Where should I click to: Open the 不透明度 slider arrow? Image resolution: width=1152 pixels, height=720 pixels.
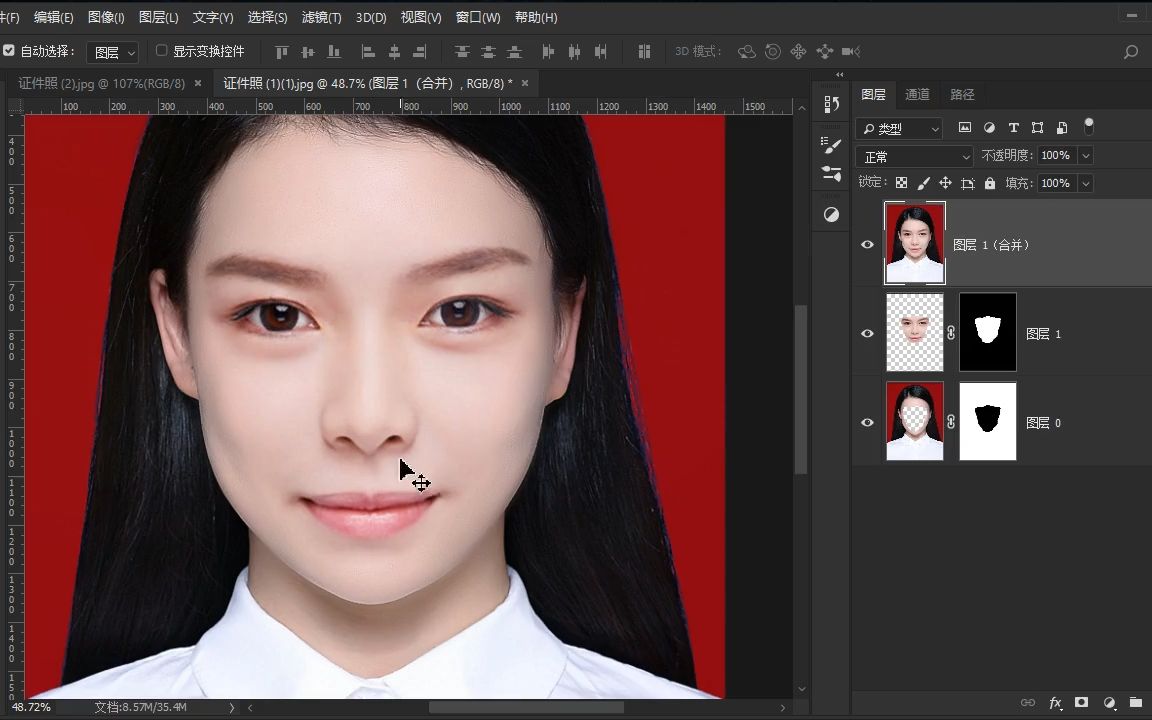[1086, 156]
